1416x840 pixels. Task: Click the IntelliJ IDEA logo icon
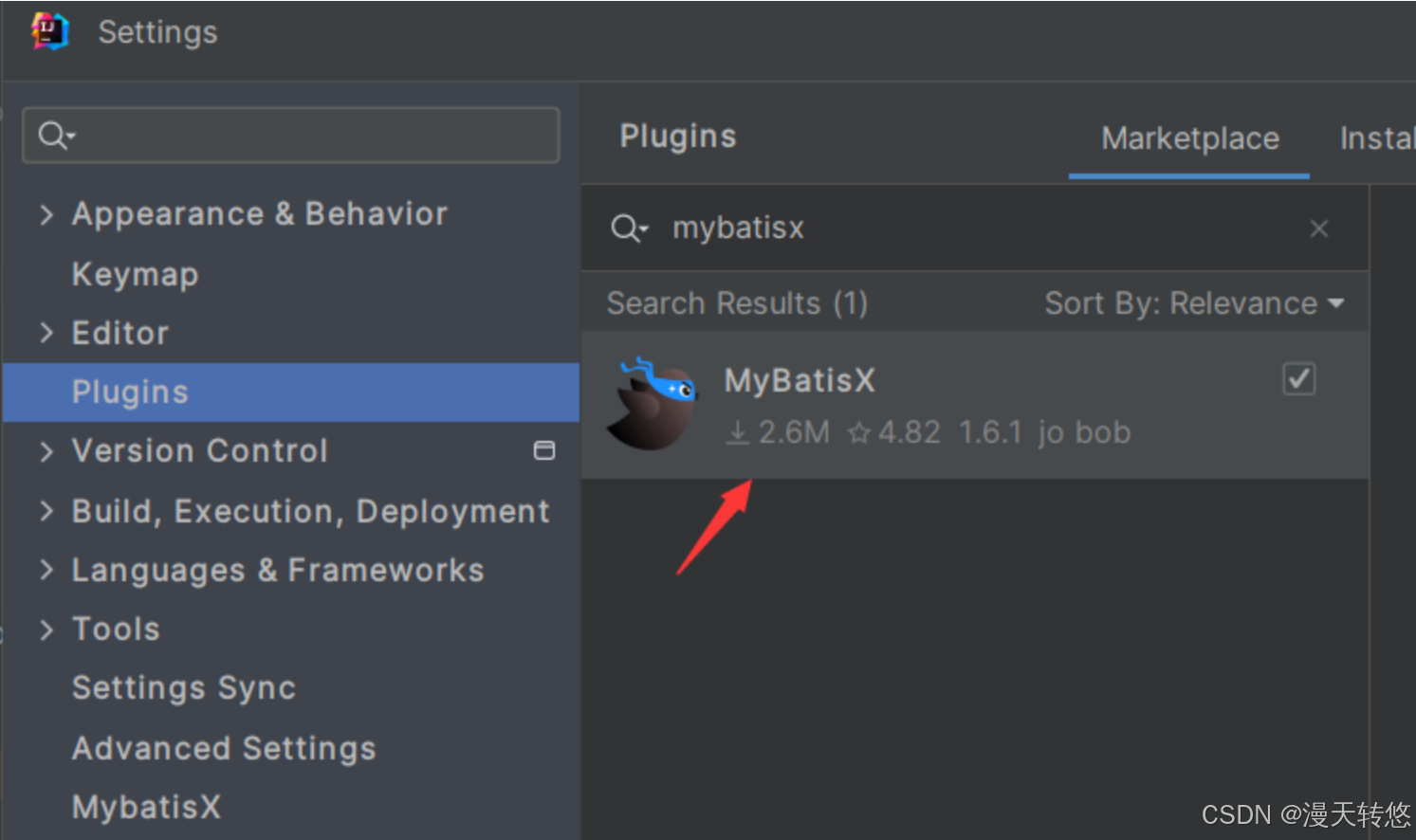pyautogui.click(x=49, y=31)
